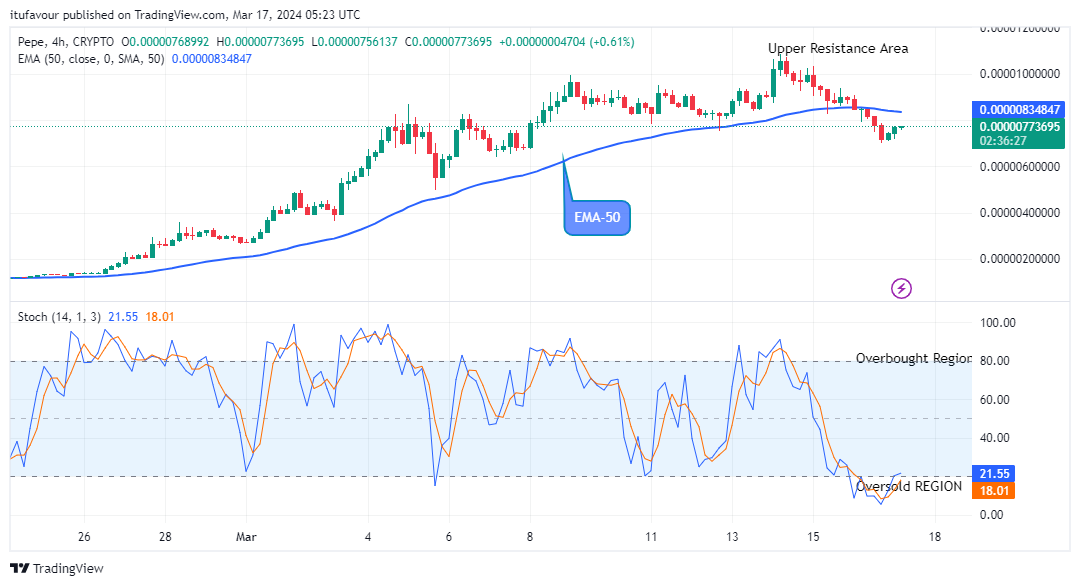Click the '4' date label on time axis
The height and width of the screenshot is (586, 1080).
click(x=368, y=537)
